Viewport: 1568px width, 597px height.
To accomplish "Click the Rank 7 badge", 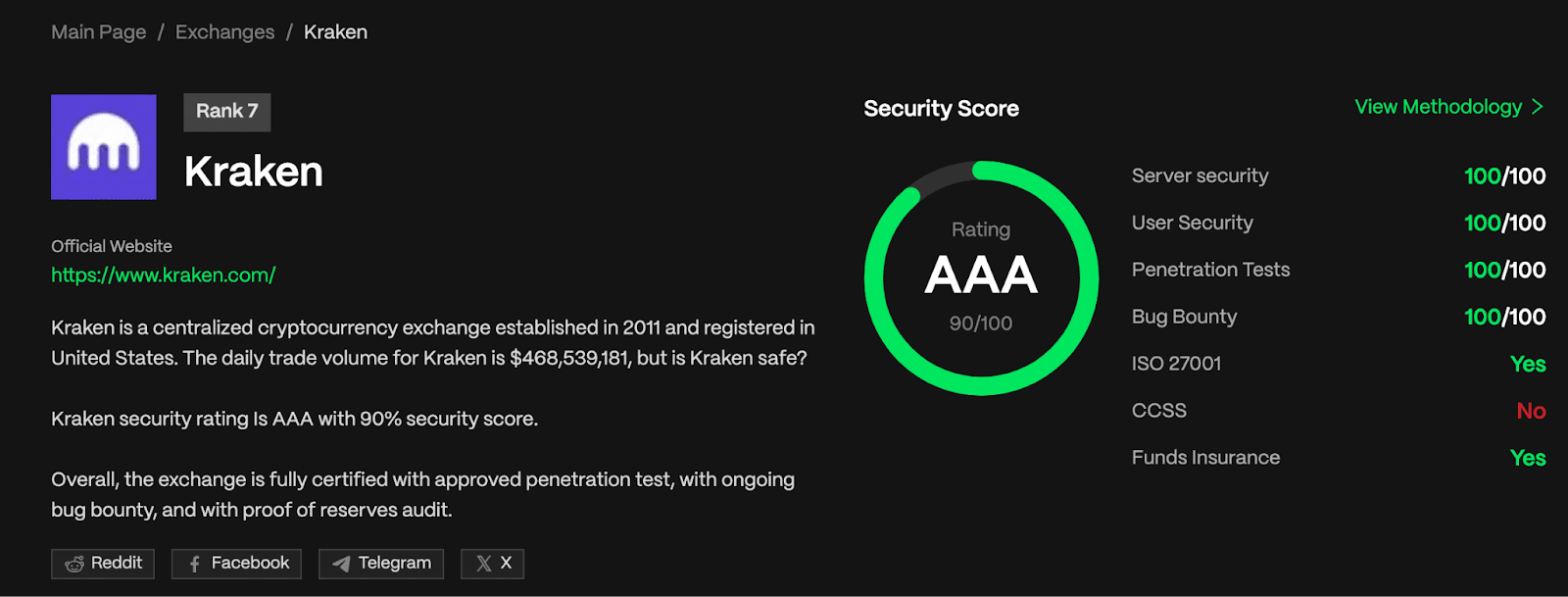I will coord(227,112).
